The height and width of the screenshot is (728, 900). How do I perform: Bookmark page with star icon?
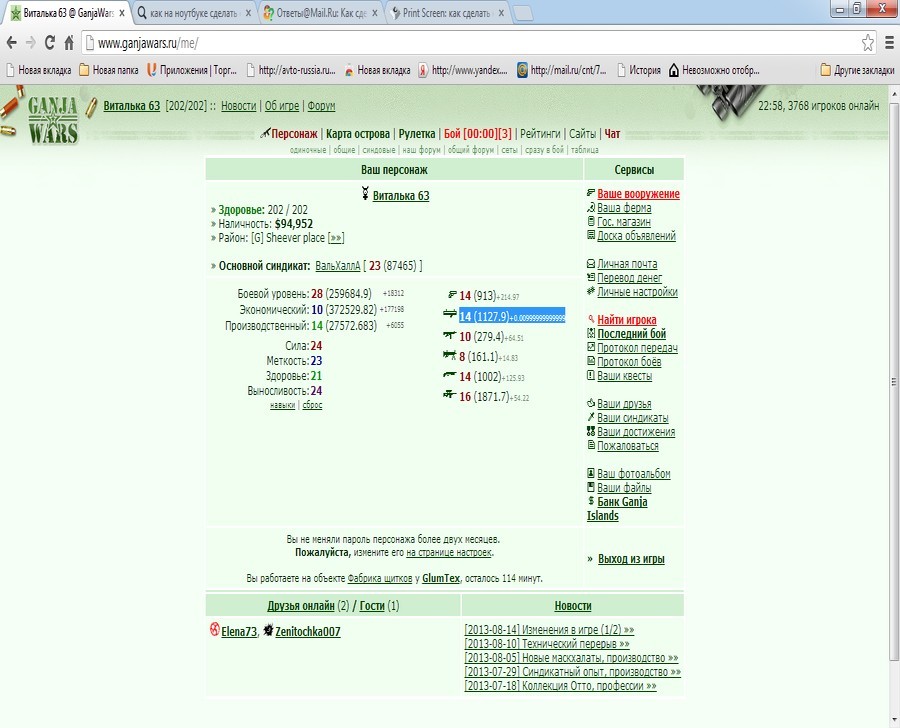pos(867,42)
